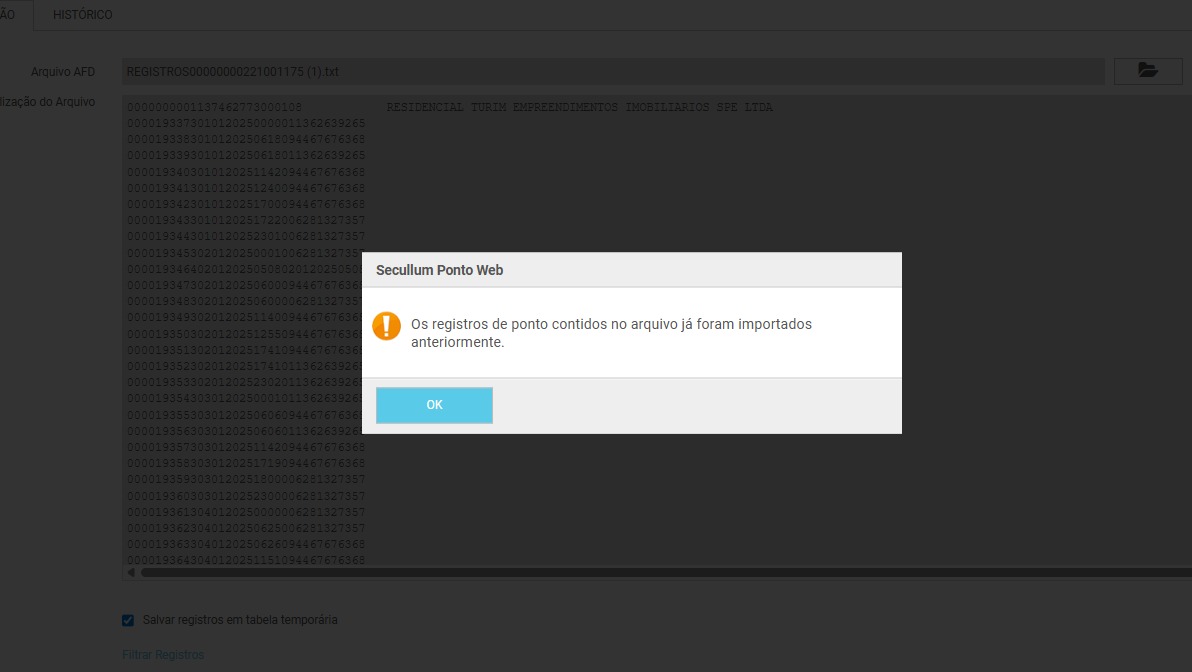The image size is (1192, 672).
Task: Select the record line starting 0000193373
Action: pyautogui.click(x=246, y=123)
